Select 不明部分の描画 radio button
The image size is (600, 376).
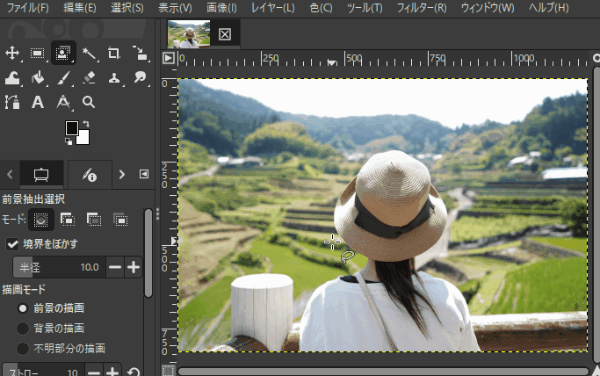[23, 348]
